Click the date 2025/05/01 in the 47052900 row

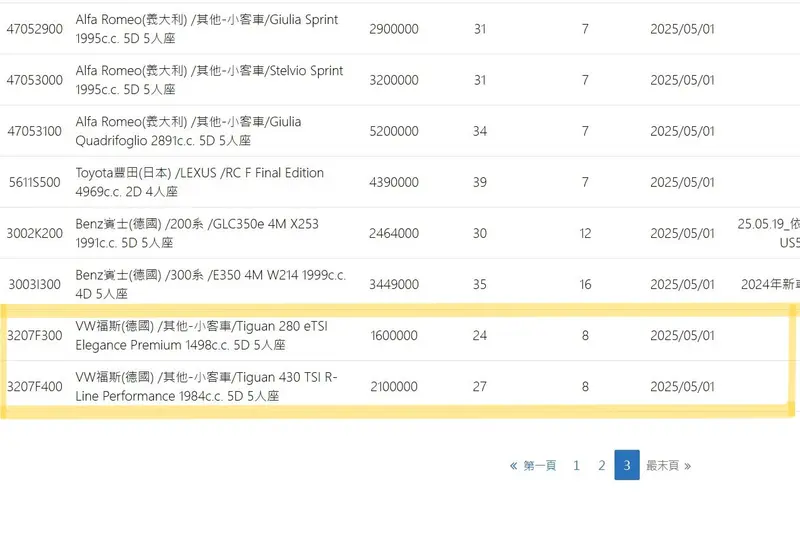tap(682, 29)
